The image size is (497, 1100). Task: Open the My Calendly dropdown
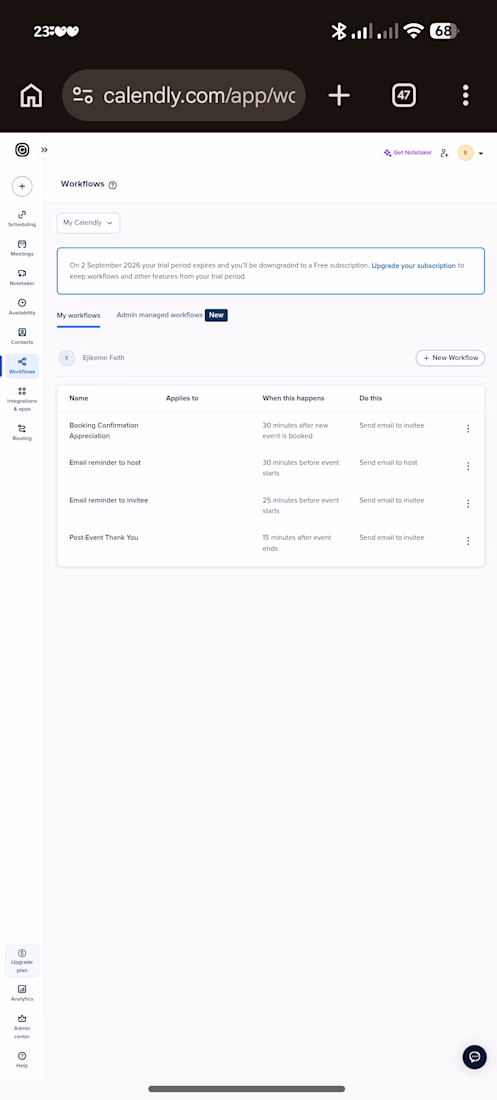tap(88, 223)
